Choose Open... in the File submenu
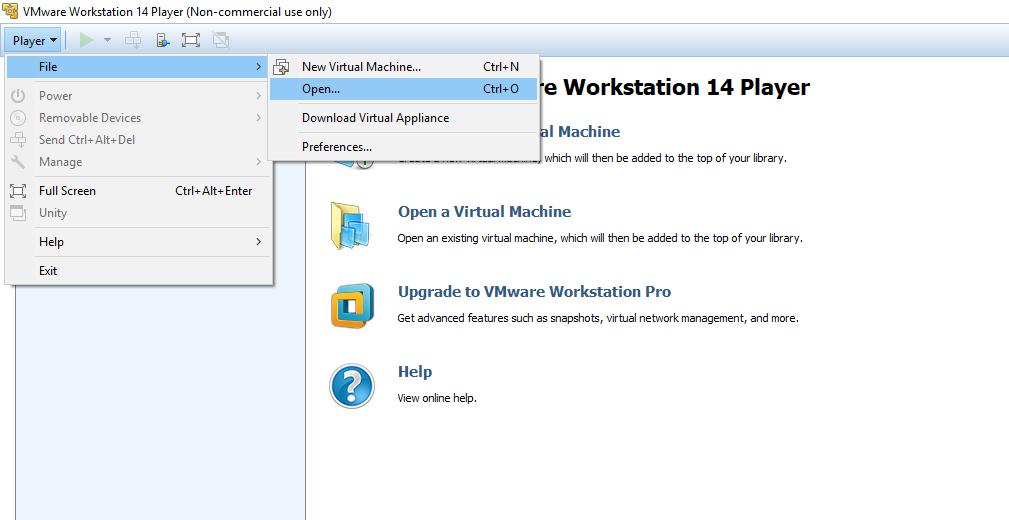1009x520 pixels. click(x=403, y=89)
